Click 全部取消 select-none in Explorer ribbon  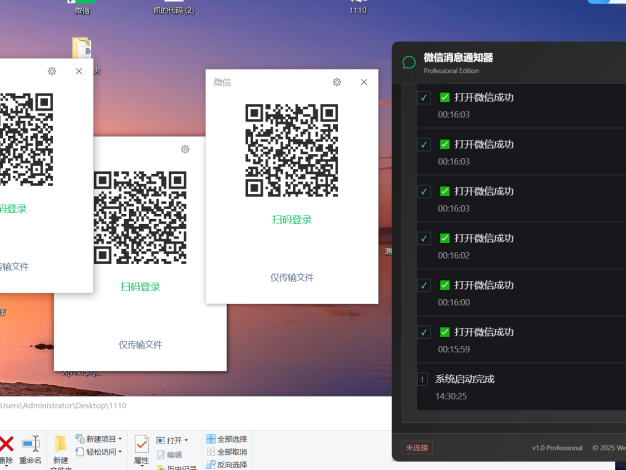point(227,452)
